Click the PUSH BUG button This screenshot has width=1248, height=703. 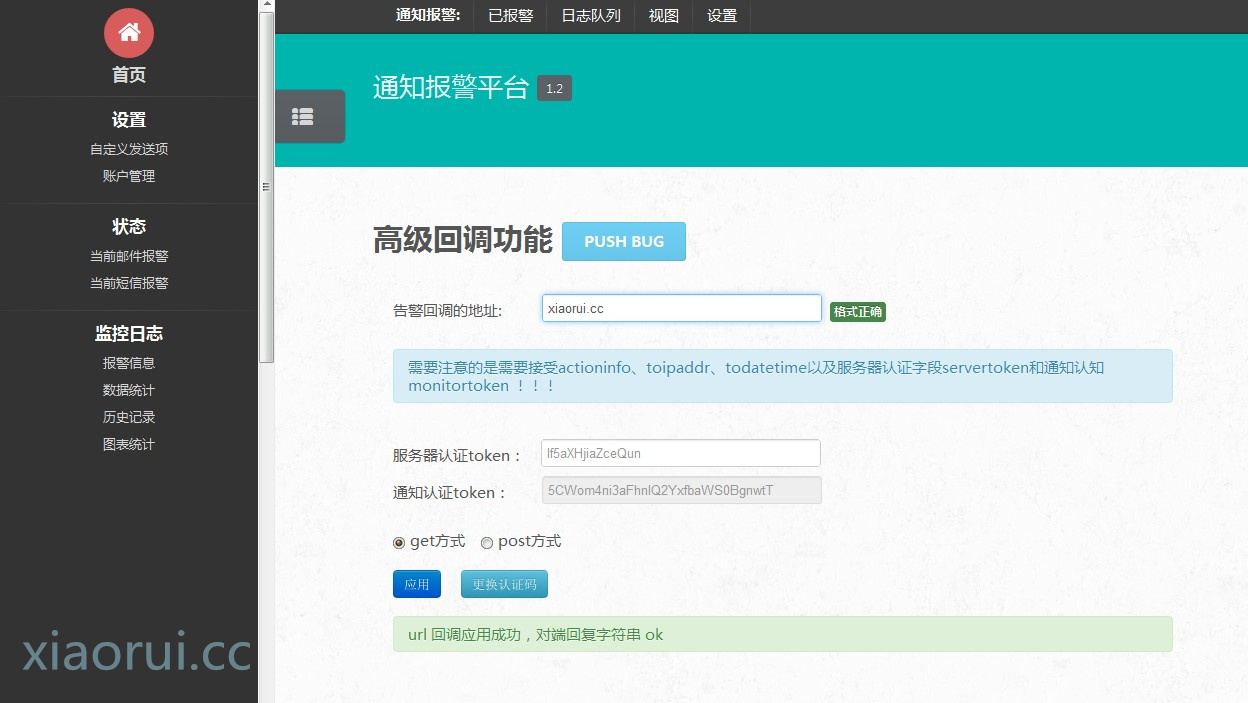[x=623, y=242]
